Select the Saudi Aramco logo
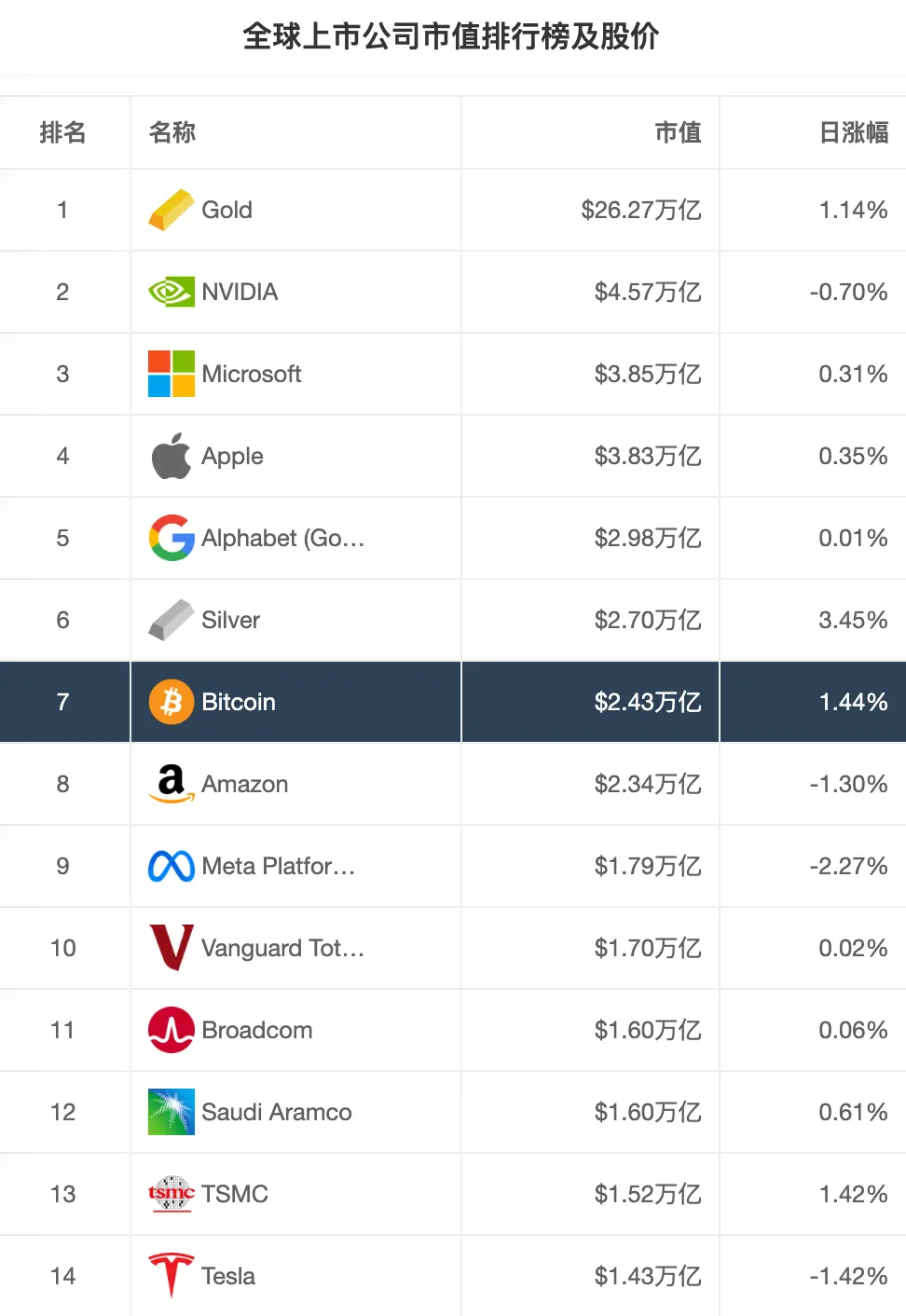906x1316 pixels. [x=170, y=1112]
